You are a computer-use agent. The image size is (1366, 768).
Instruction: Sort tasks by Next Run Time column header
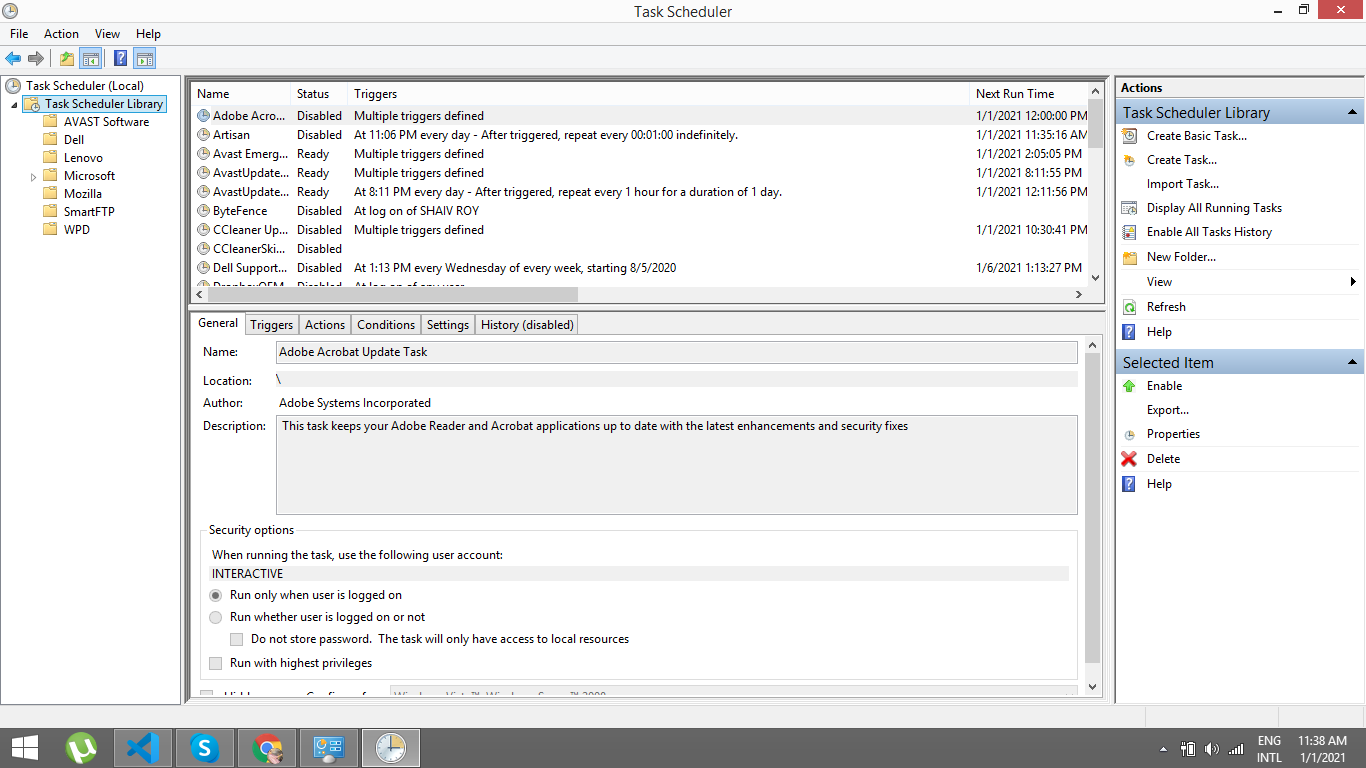point(1029,94)
